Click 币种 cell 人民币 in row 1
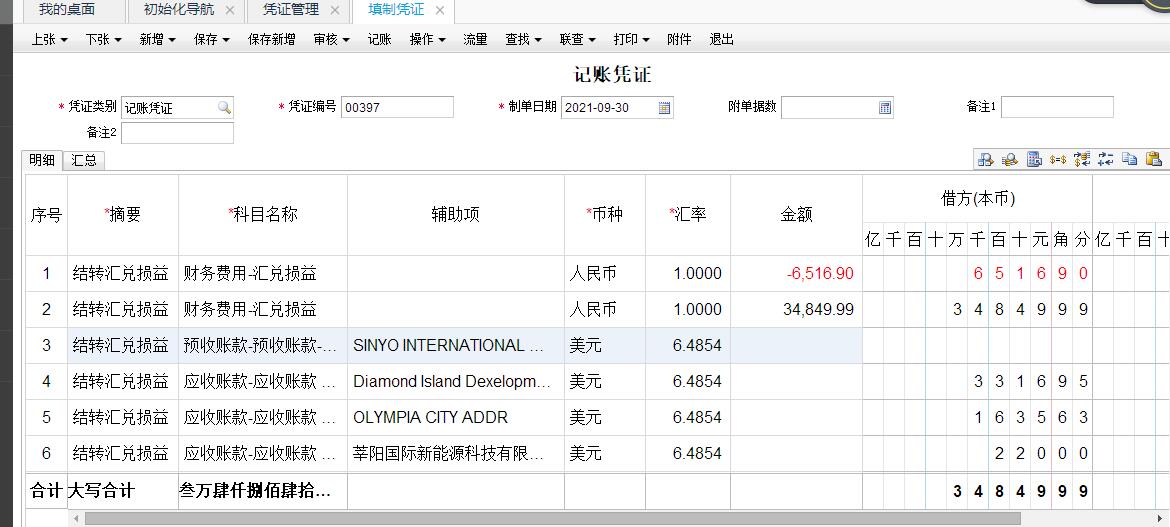The height and width of the screenshot is (527, 1170). [x=604, y=273]
